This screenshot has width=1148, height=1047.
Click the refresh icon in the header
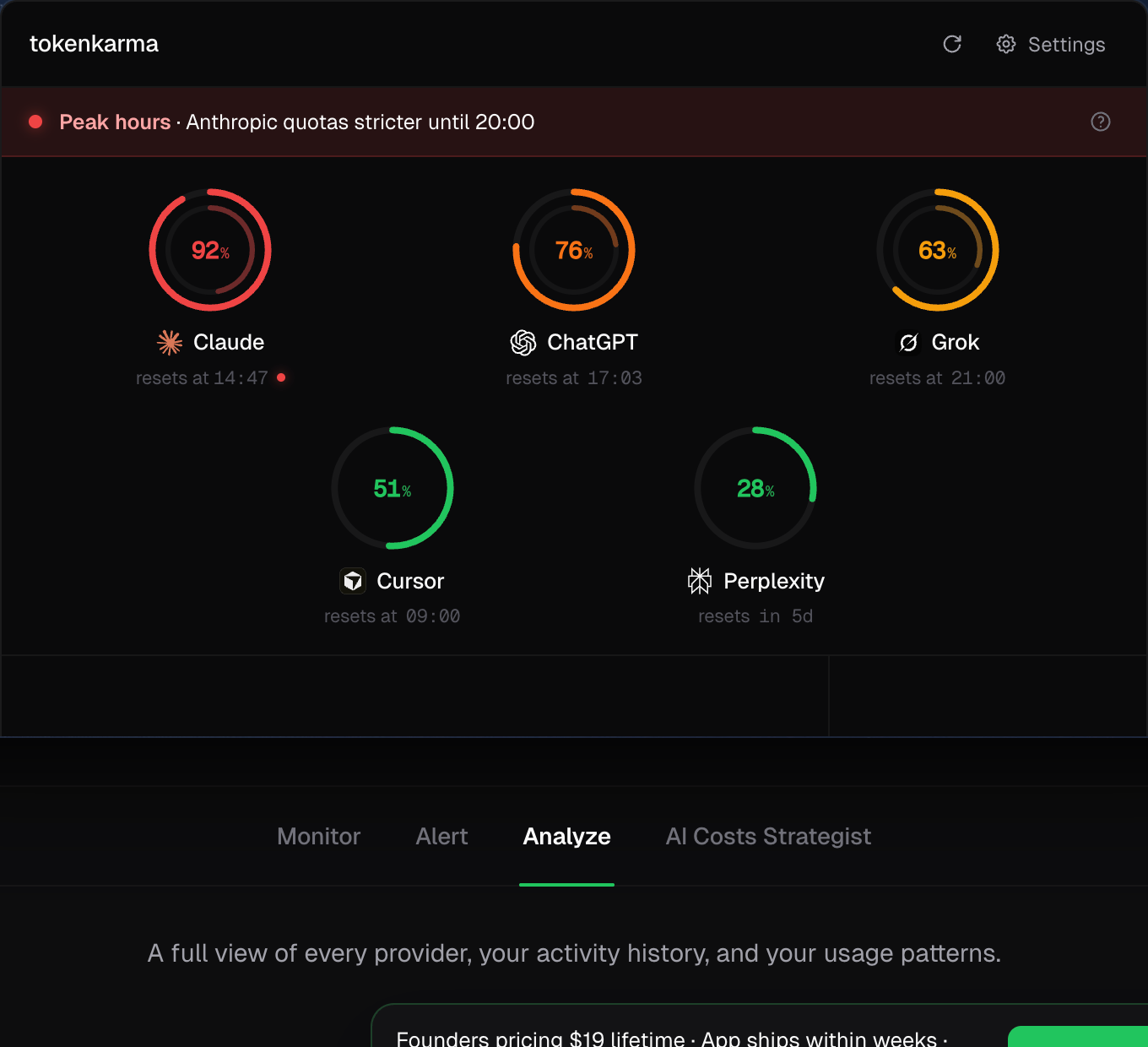(952, 44)
